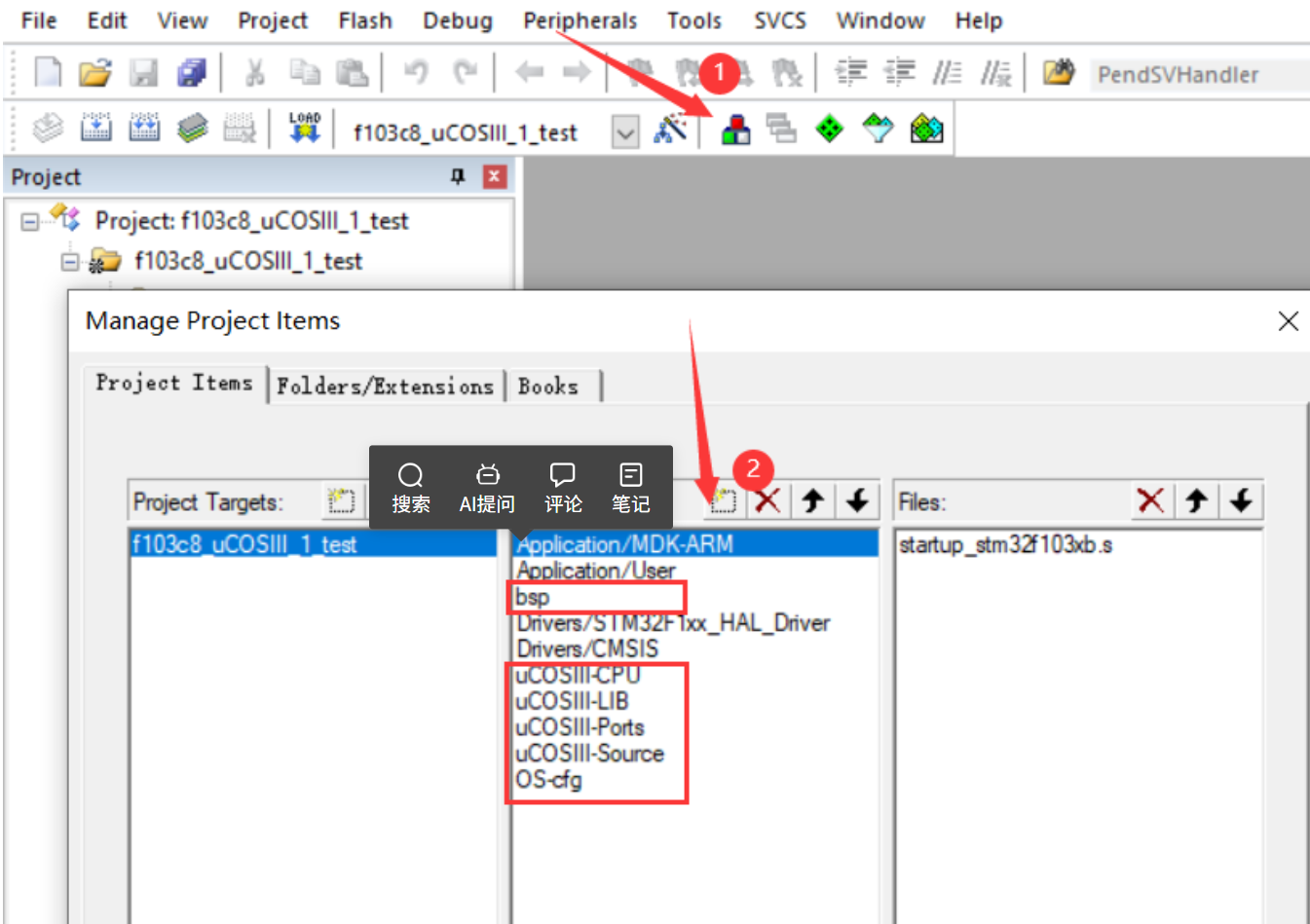1310x924 pixels.
Task: Delete selected group with red X
Action: [767, 501]
